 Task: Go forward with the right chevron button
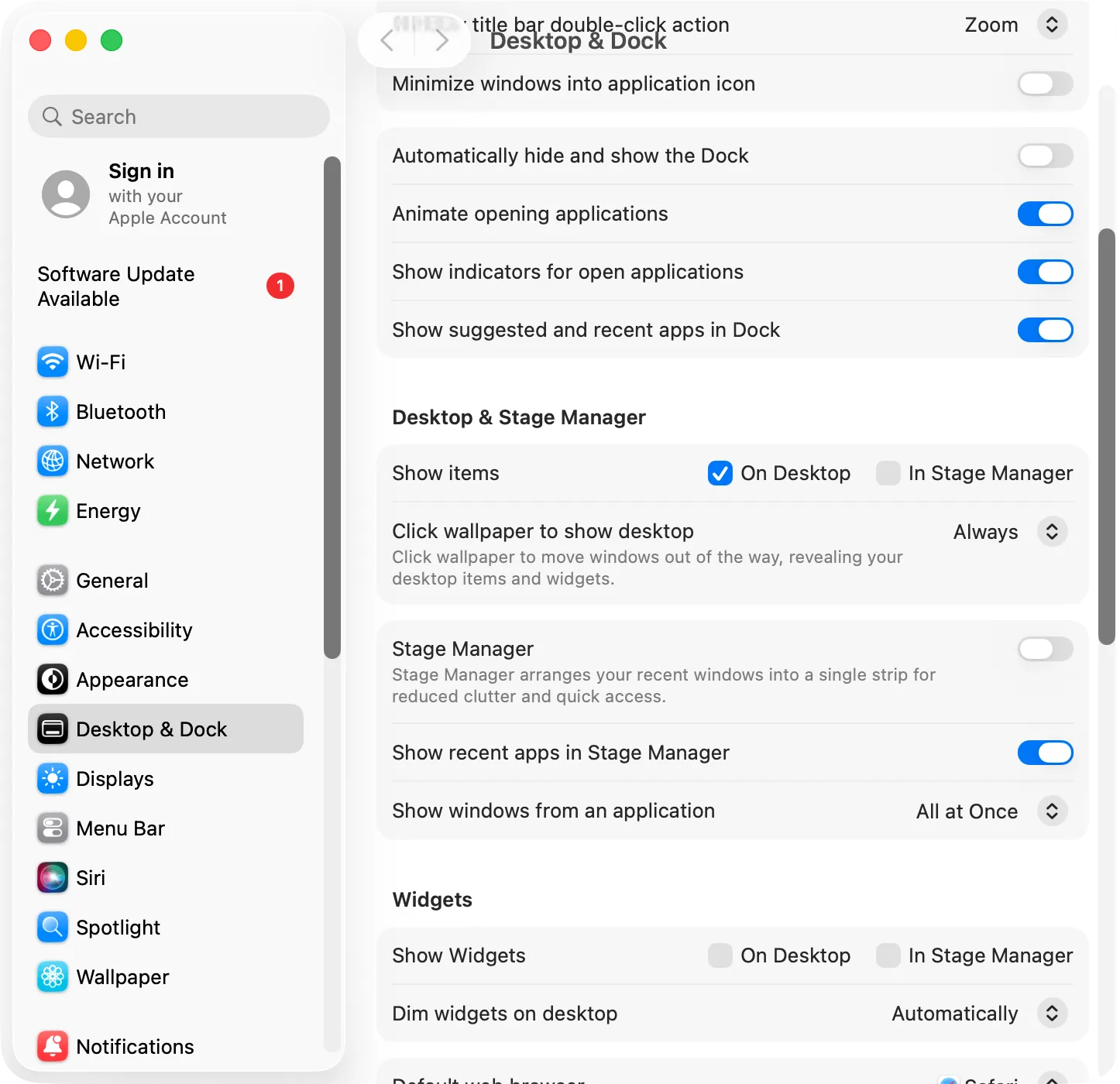[442, 40]
